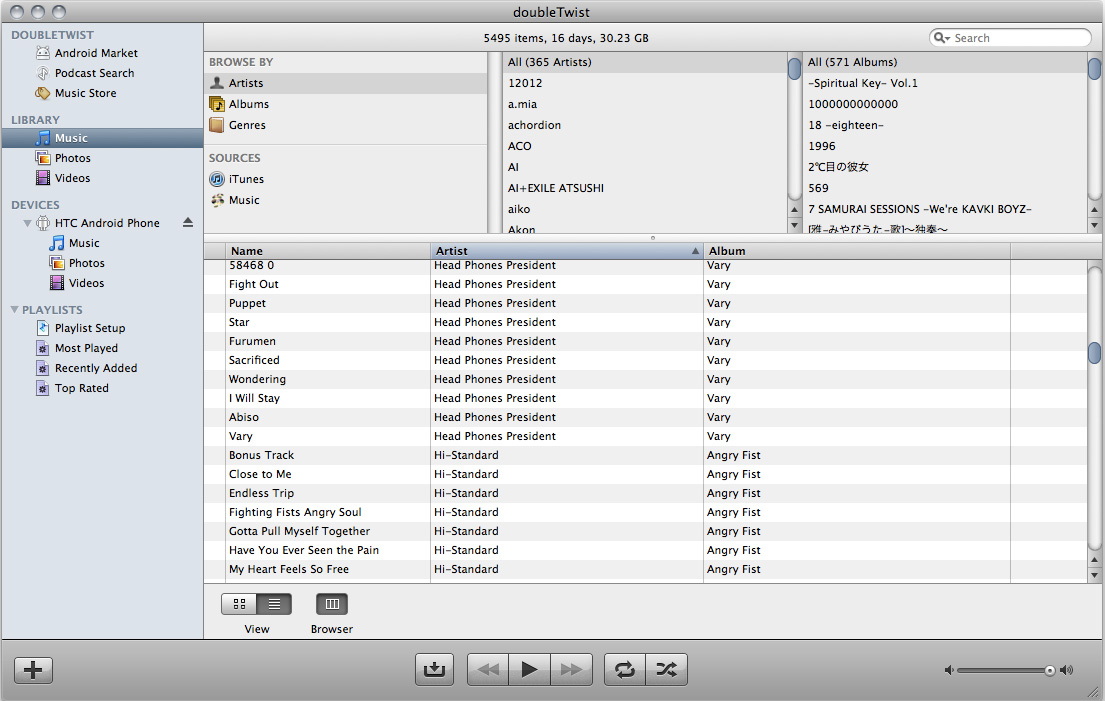The width and height of the screenshot is (1105, 701).
Task: Click the song list scroll-down arrow
Action: click(x=1094, y=576)
